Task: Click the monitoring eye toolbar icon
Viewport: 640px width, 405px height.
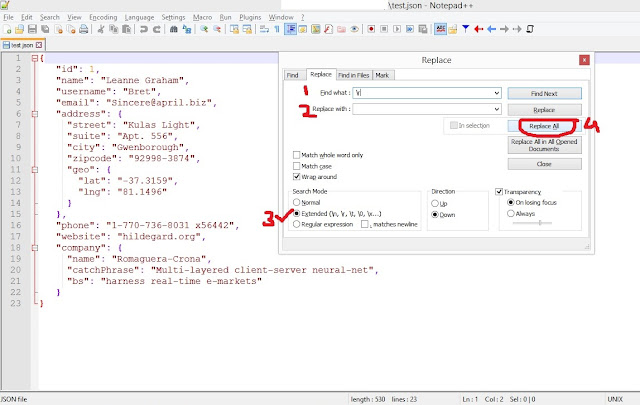Action: (x=354, y=29)
